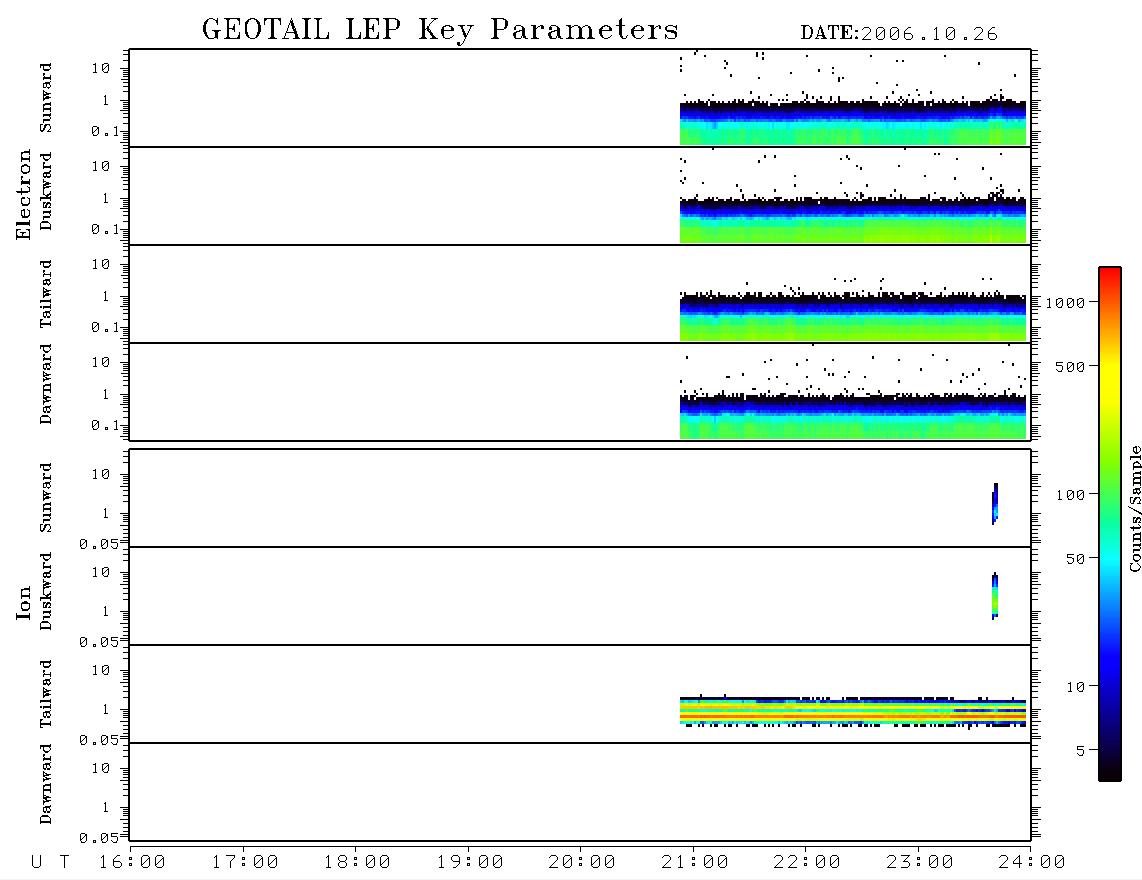Click the 21:00 time tick label
The width and height of the screenshot is (1142, 880).
[695, 863]
